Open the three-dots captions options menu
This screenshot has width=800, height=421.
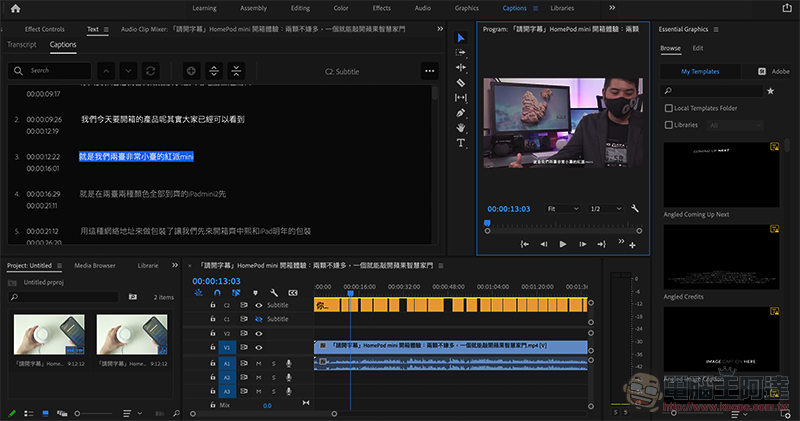click(430, 71)
